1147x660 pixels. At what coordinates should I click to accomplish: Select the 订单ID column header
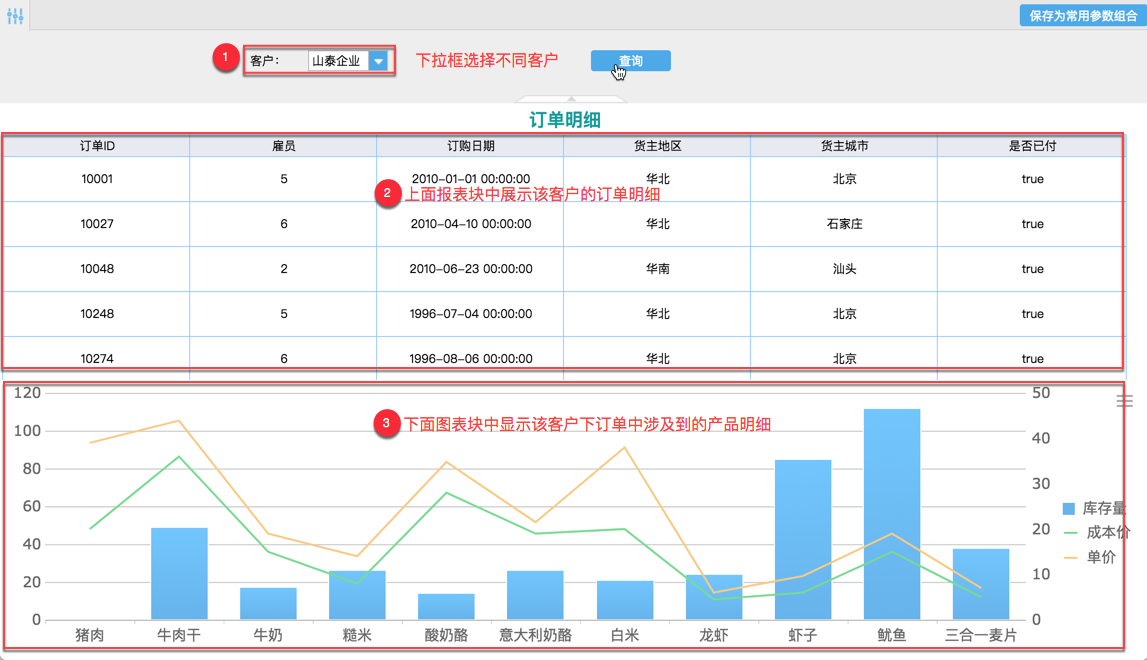point(97,146)
